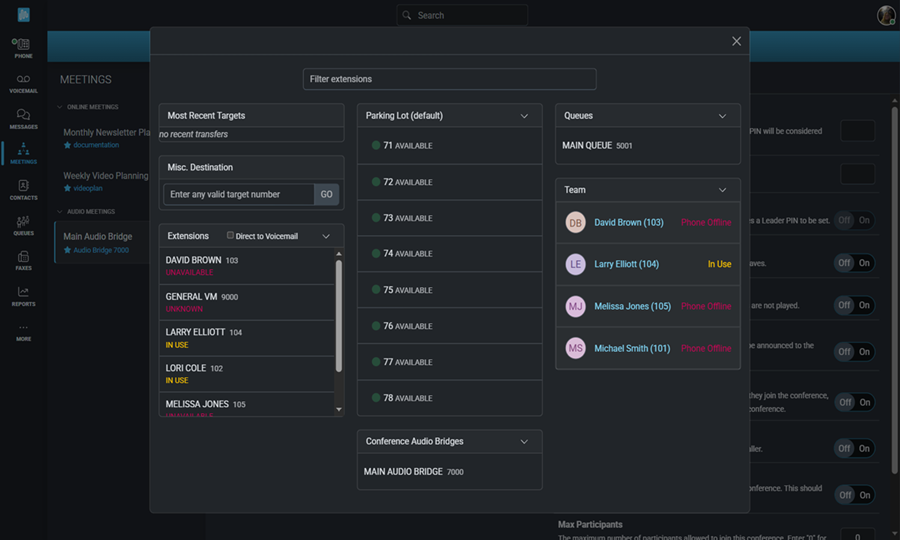Open the Faxes sidebar icon
900x540 pixels.
click(22, 261)
